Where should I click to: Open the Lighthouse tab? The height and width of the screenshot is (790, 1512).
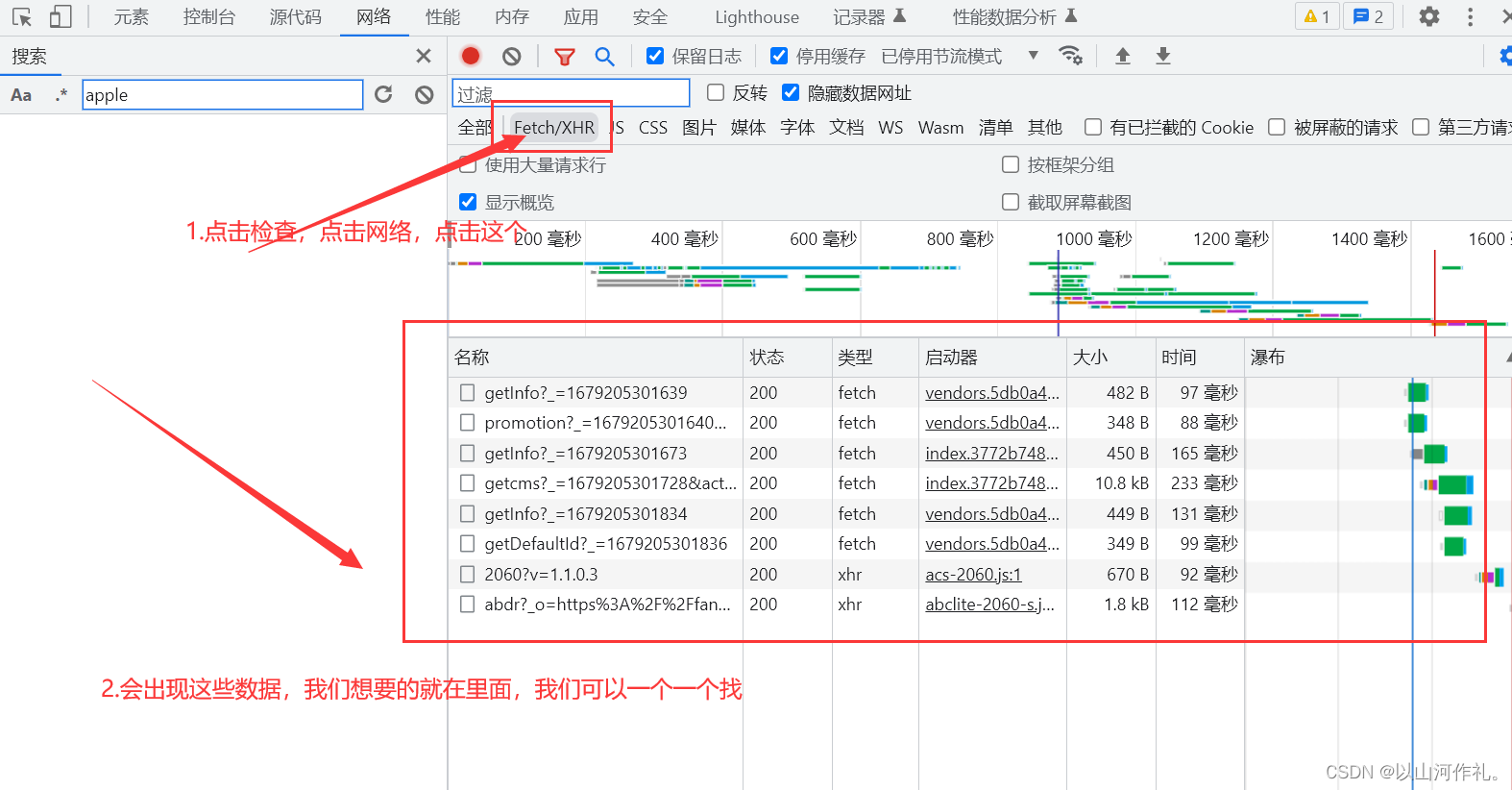pyautogui.click(x=757, y=17)
